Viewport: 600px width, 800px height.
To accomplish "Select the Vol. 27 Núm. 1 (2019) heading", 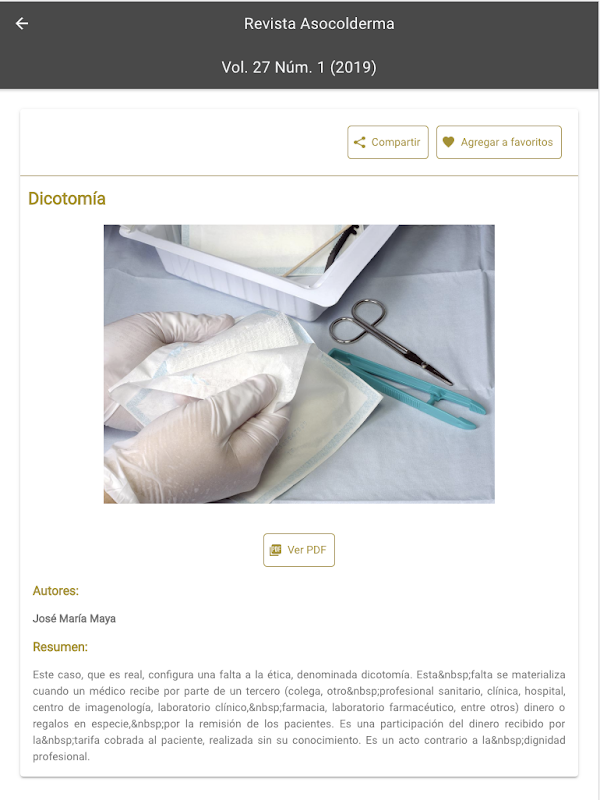I will (299, 67).
